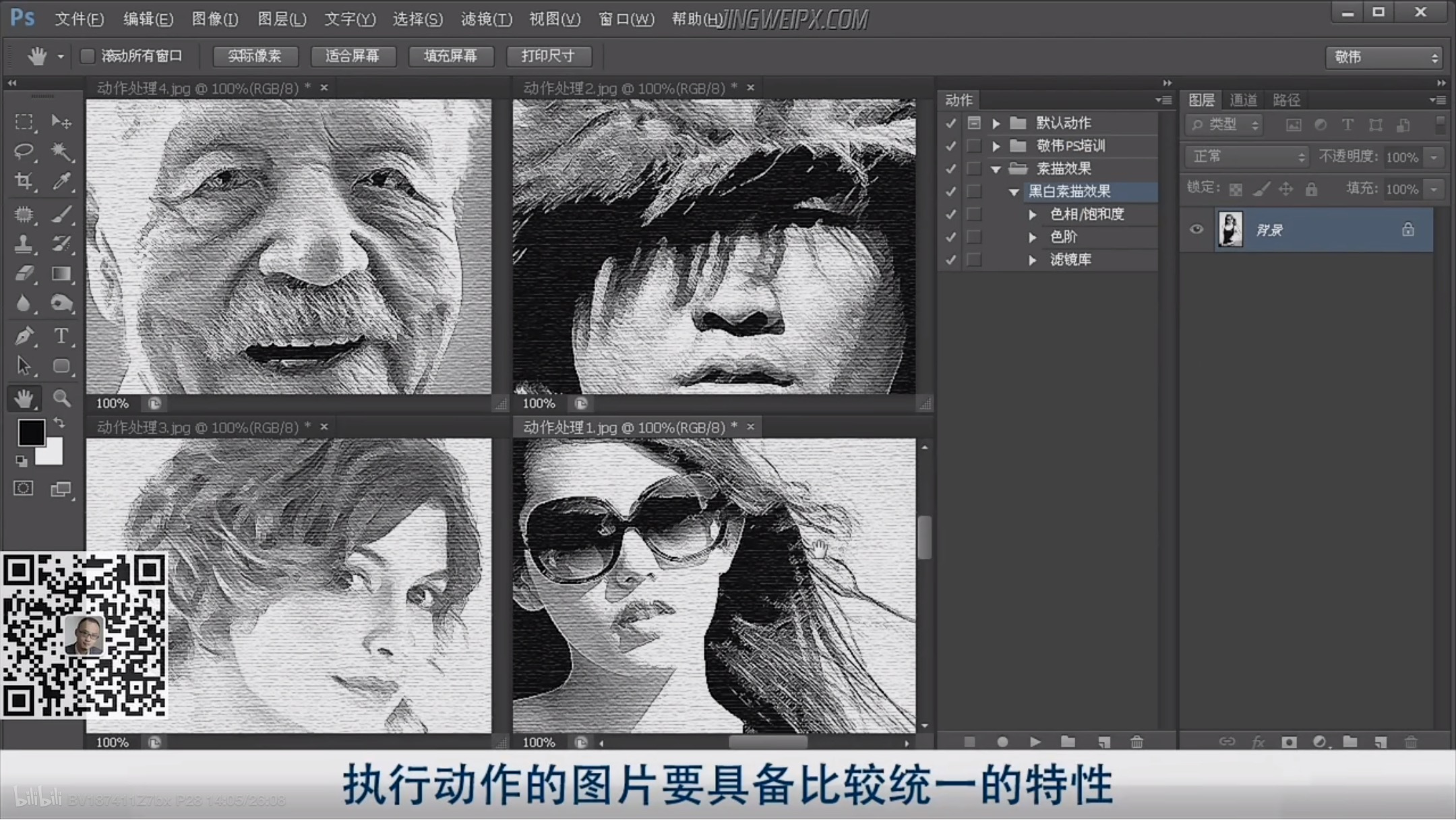Toggle lock transparent pixels
The width and height of the screenshot is (1456, 820).
pos(1236,189)
